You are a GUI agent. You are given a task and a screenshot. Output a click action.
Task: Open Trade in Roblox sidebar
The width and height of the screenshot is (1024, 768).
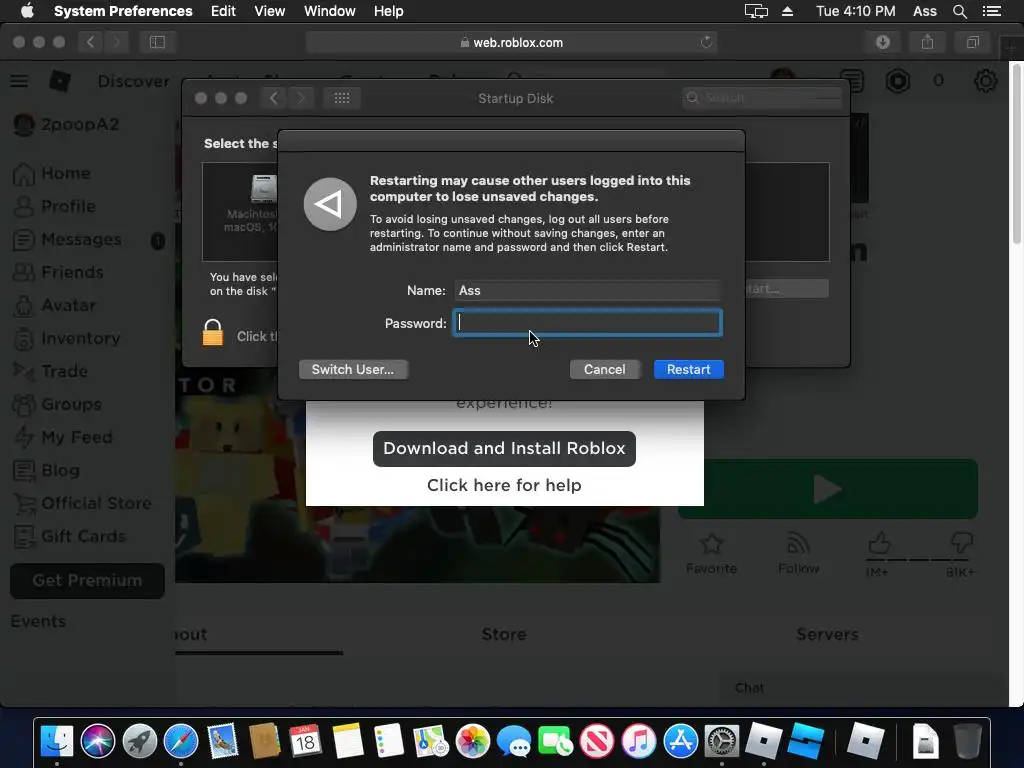50,372
